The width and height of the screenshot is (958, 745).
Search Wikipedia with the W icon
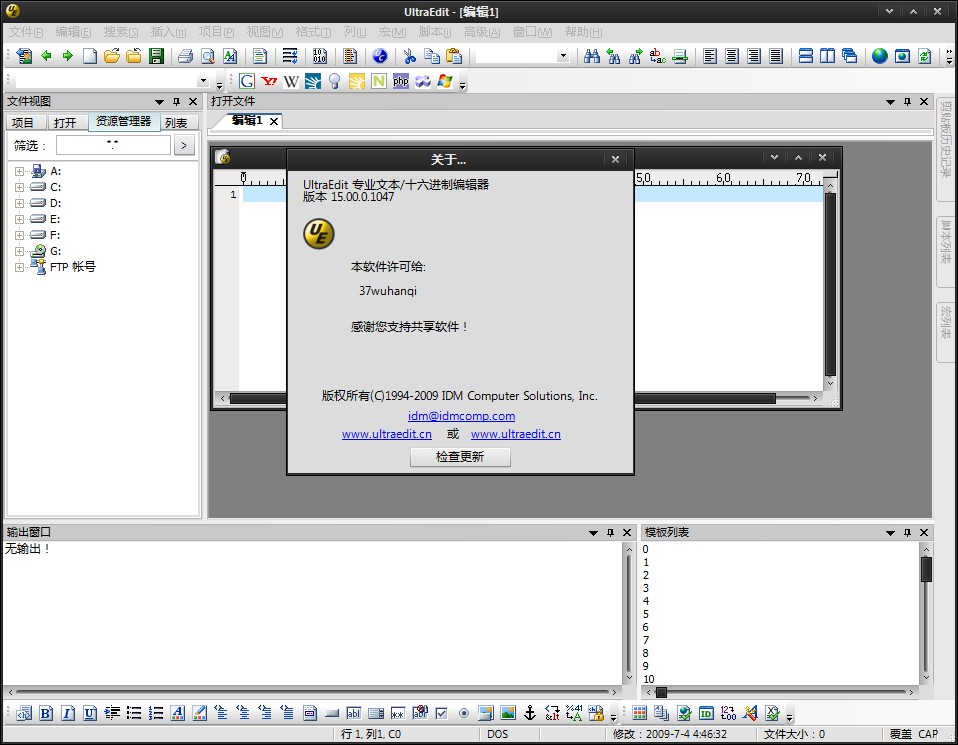[291, 81]
